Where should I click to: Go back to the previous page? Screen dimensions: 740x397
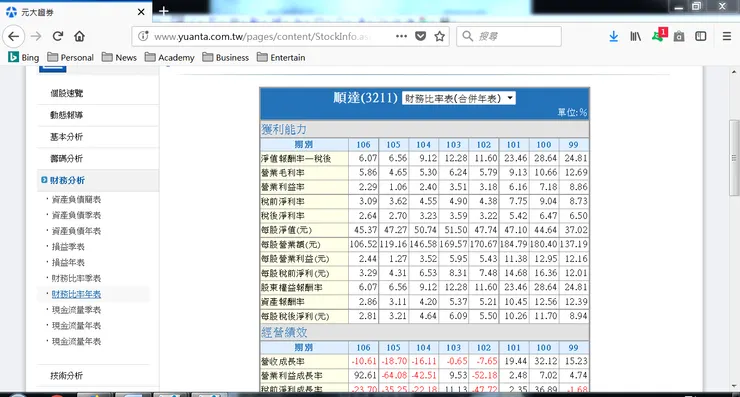pyautogui.click(x=14, y=36)
